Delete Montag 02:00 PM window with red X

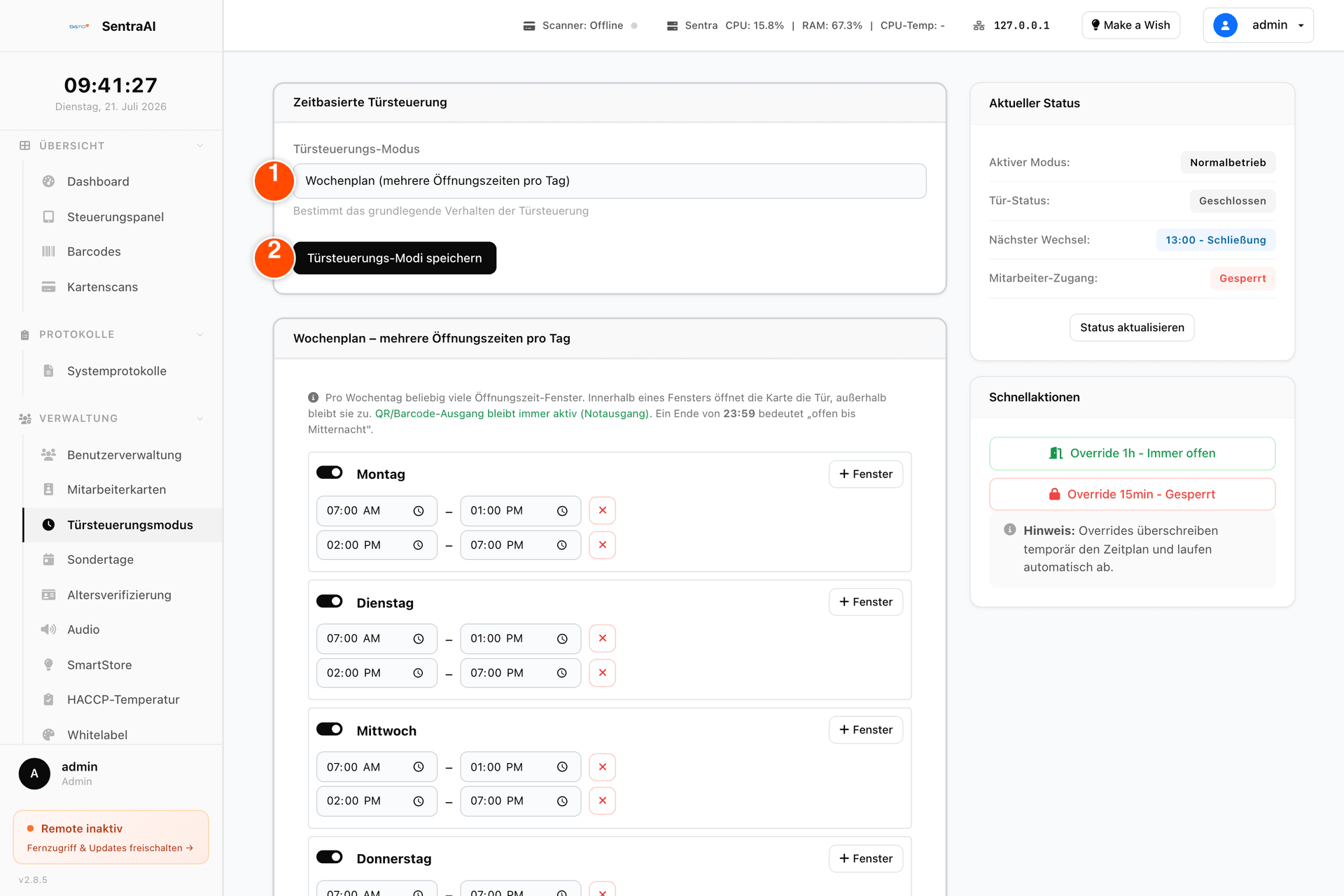(603, 545)
